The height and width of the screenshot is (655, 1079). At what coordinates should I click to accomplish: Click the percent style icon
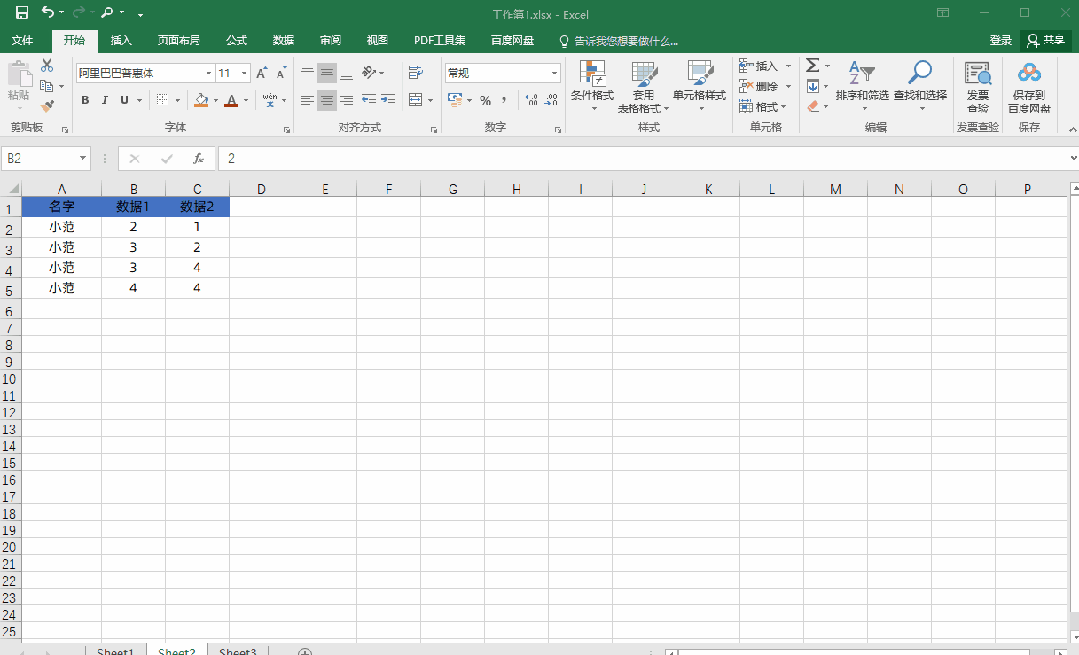coord(485,100)
